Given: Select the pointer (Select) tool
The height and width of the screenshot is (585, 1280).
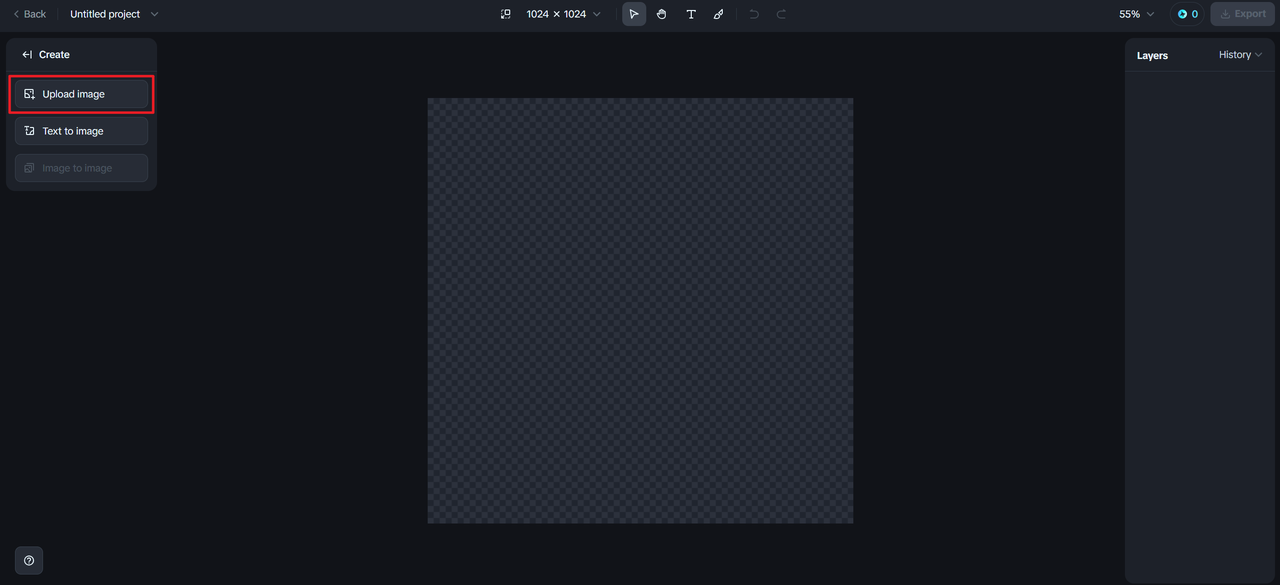Looking at the screenshot, I should click(634, 14).
